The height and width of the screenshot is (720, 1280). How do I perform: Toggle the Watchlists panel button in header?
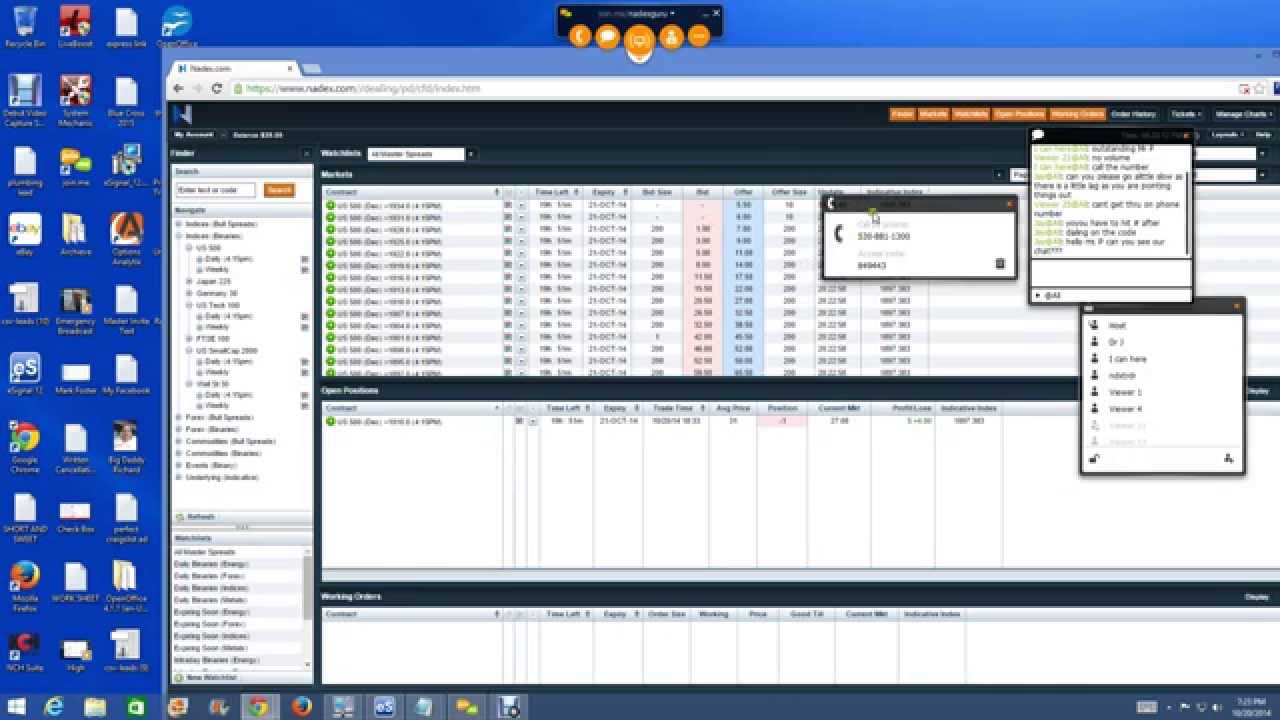(970, 114)
